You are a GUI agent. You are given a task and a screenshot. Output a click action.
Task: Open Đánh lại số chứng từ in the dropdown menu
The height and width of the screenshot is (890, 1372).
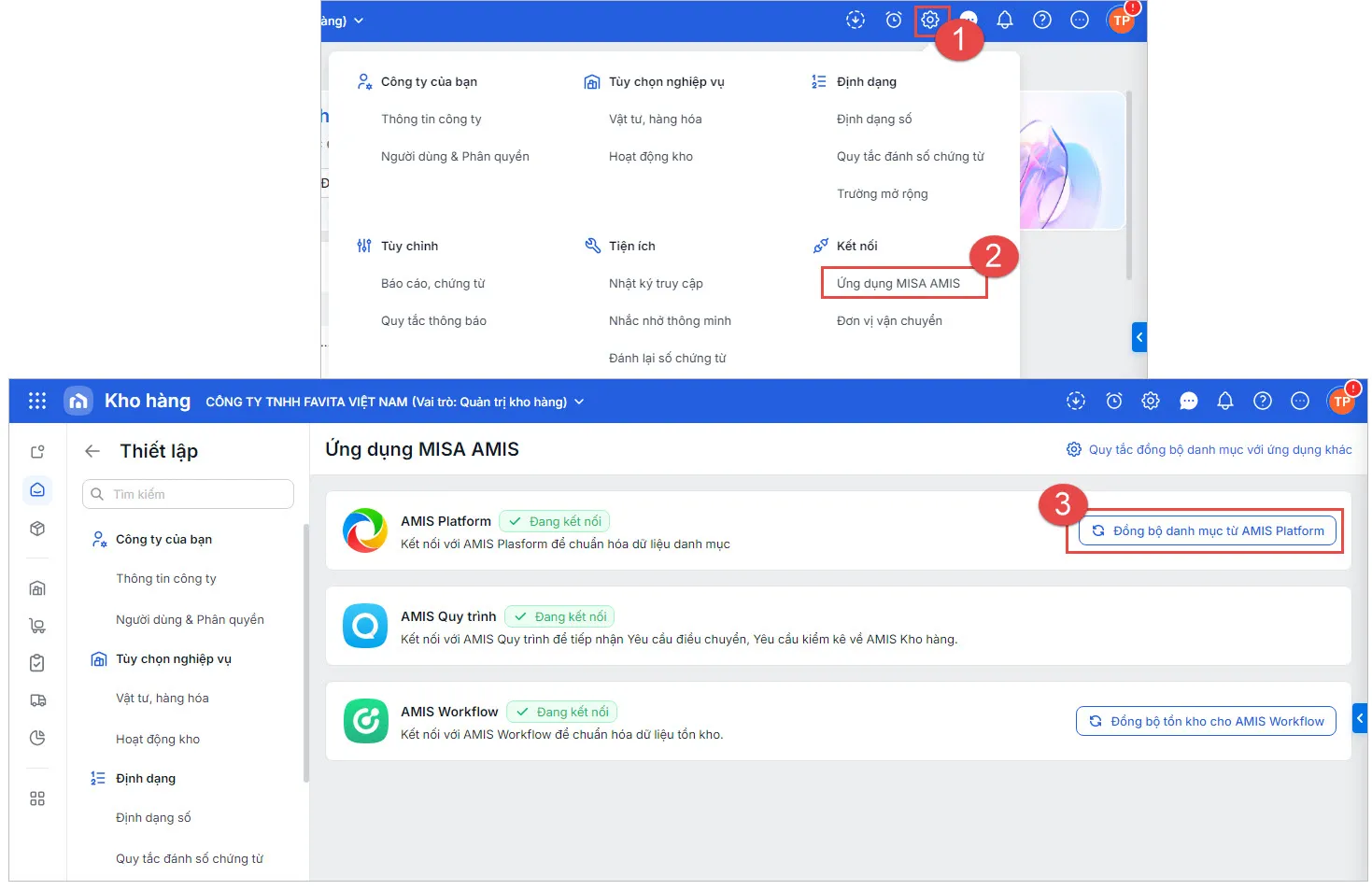pos(668,358)
